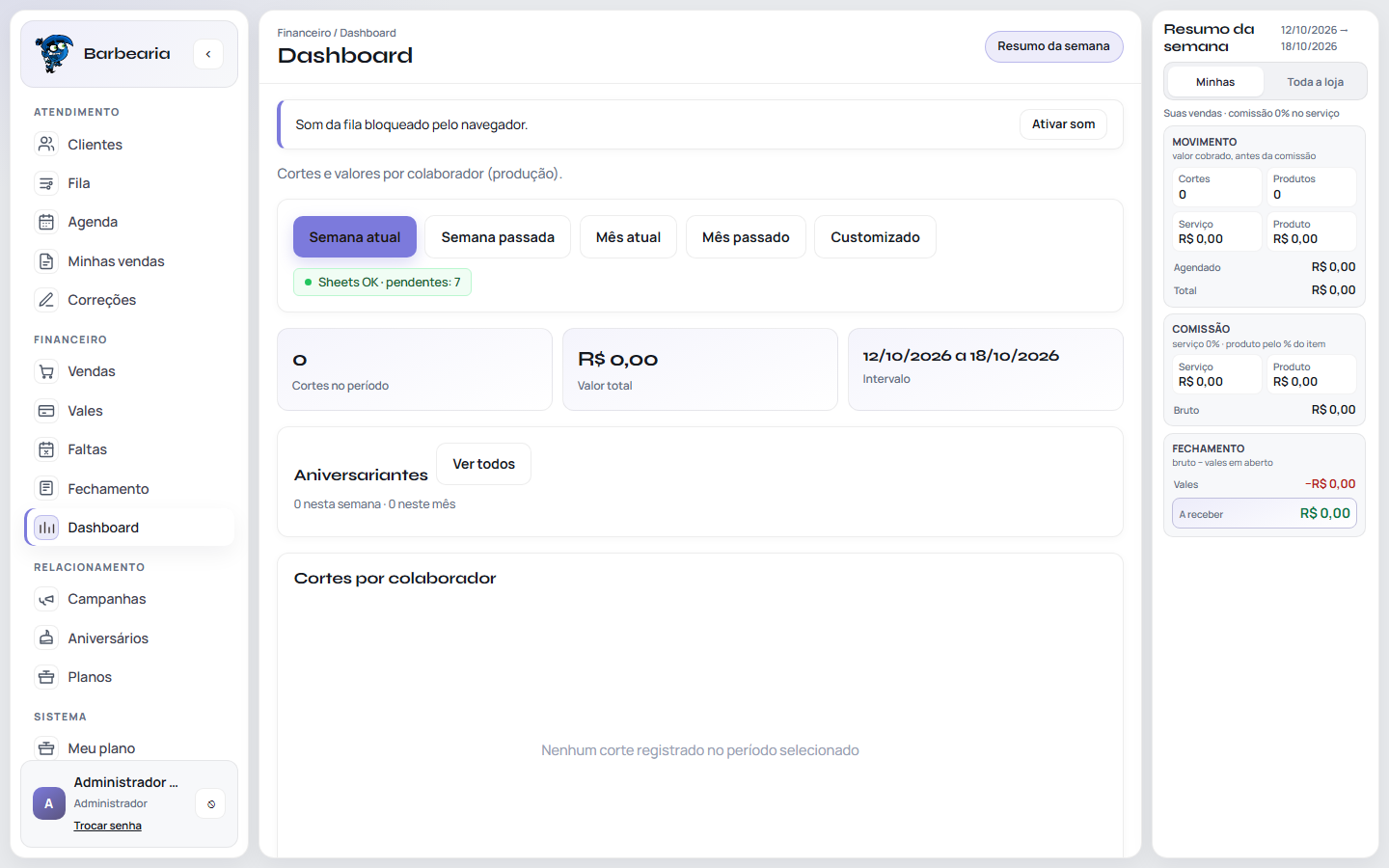Viewport: 1389px width, 868px height.
Task: Click the administrator avatar letter A
Action: [x=49, y=803]
